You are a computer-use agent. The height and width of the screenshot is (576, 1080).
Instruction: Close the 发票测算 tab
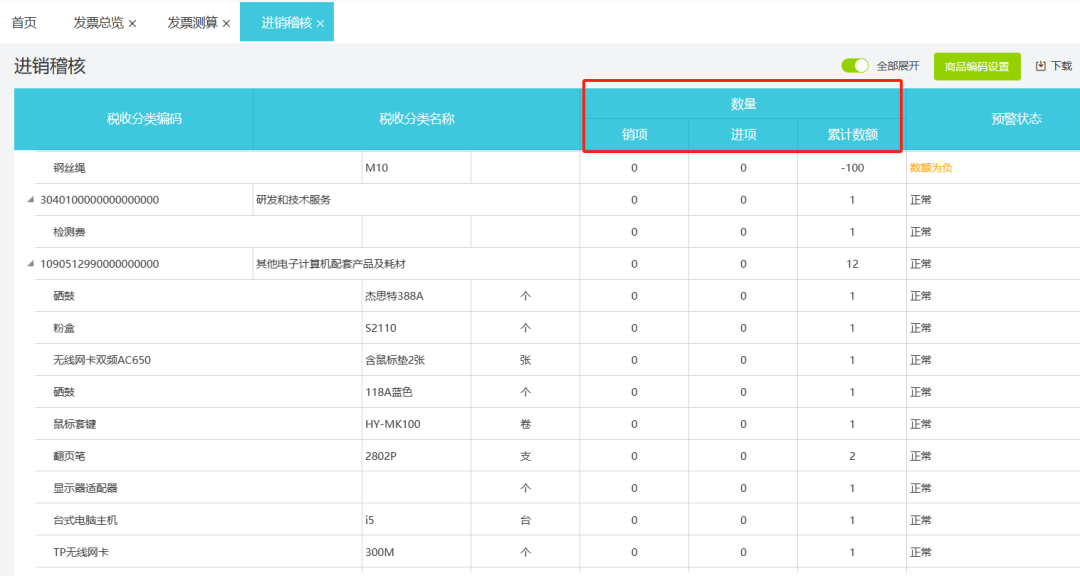(226, 23)
